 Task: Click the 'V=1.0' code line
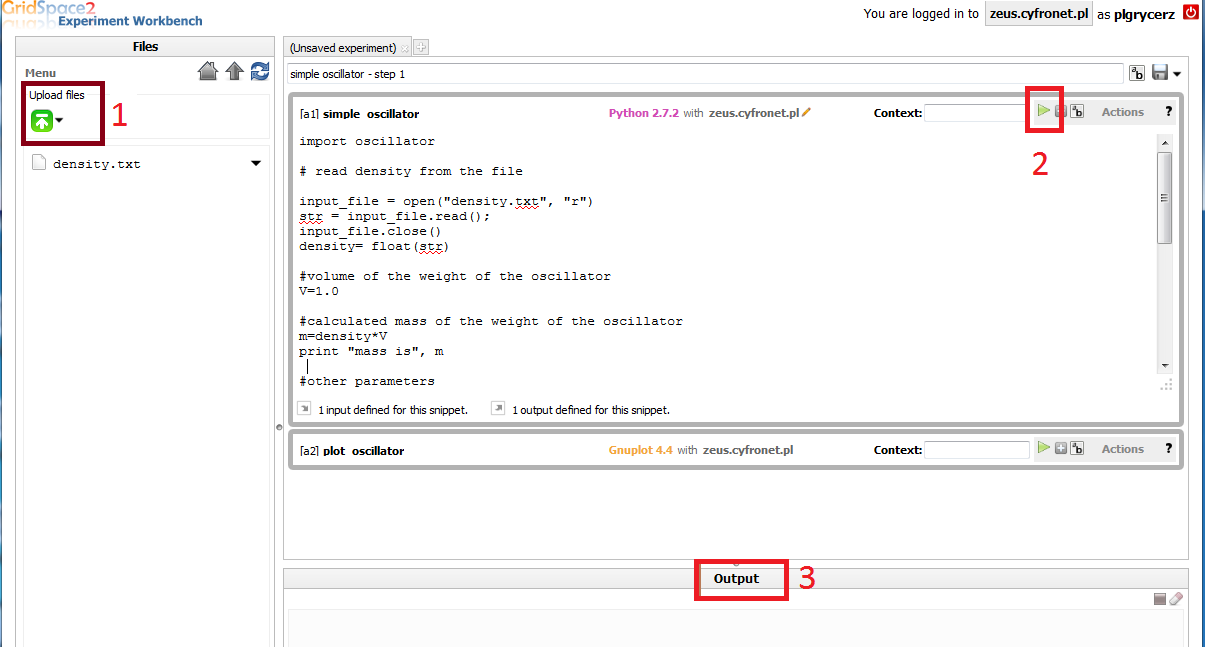[x=319, y=291]
